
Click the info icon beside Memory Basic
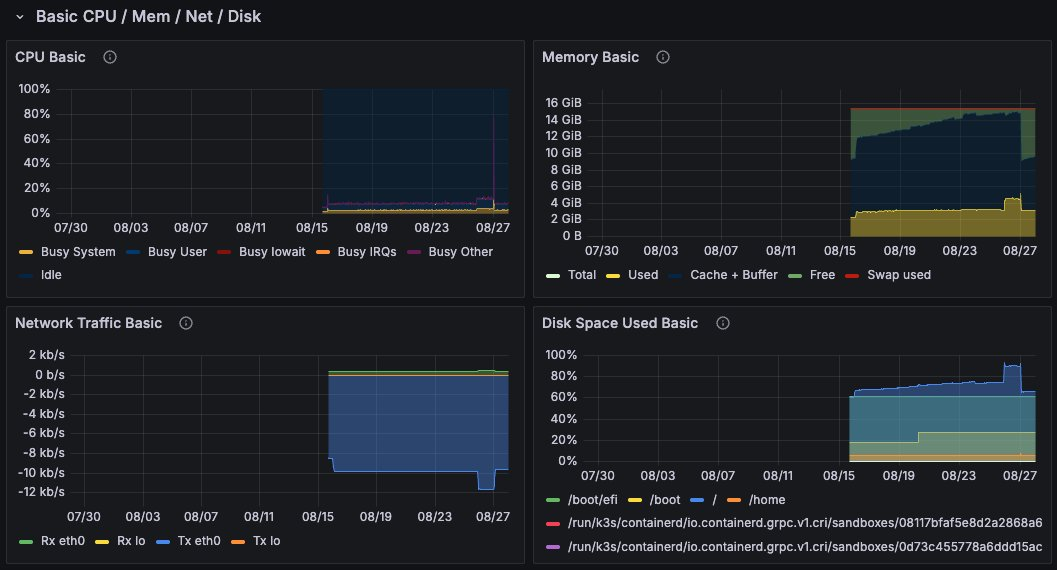(662, 57)
